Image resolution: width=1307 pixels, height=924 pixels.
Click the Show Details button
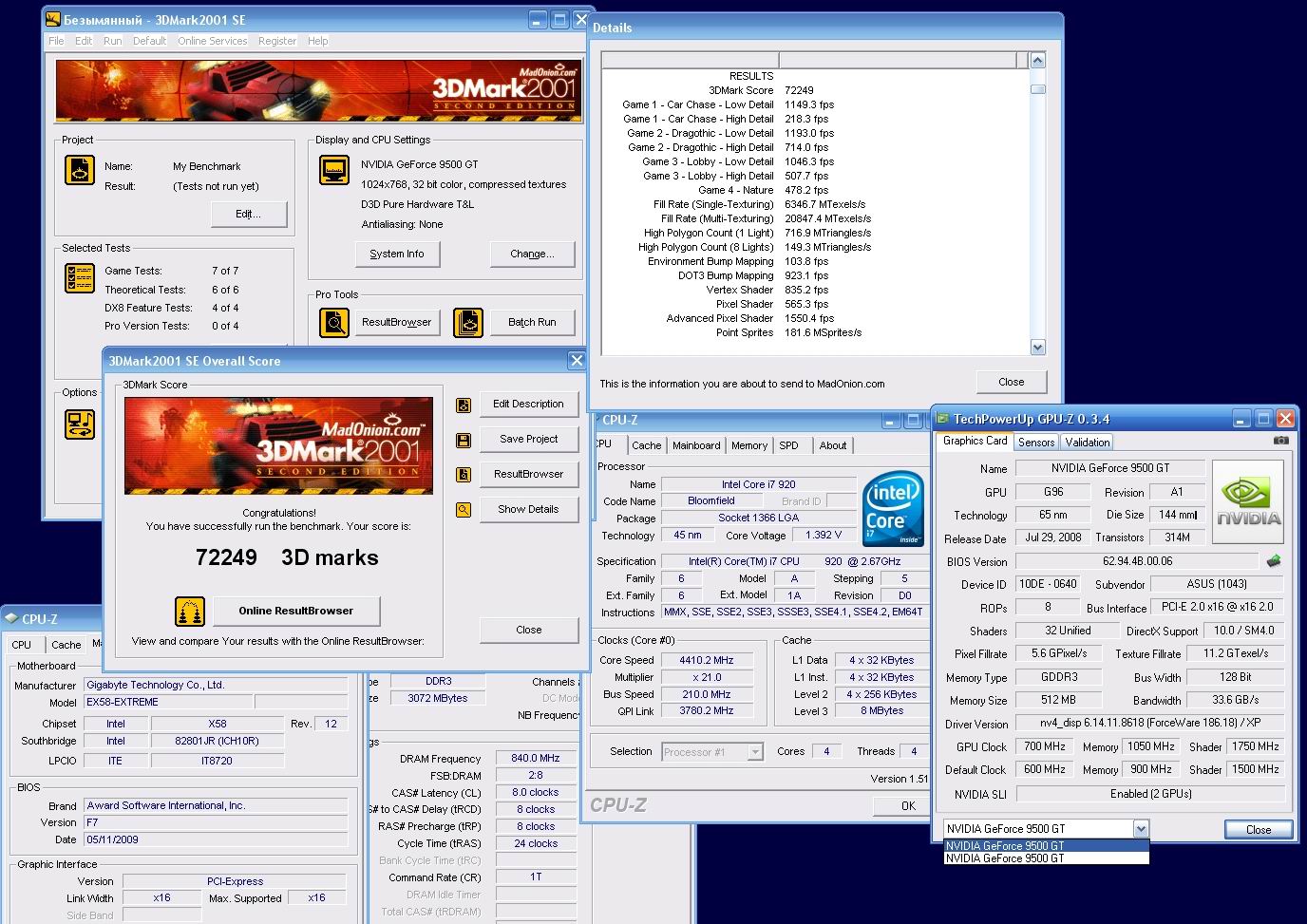[x=528, y=510]
